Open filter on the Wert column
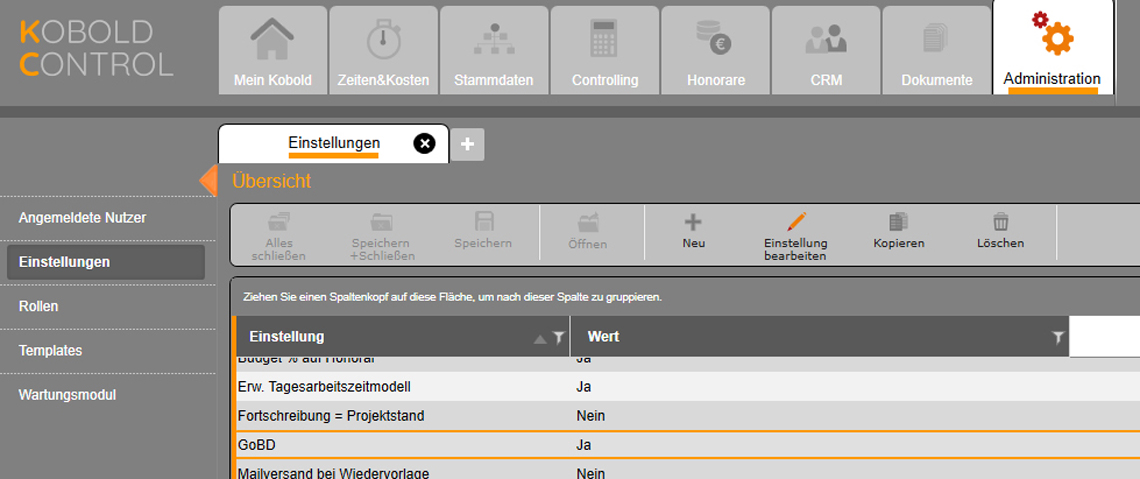The image size is (1140, 479). [x=1058, y=337]
